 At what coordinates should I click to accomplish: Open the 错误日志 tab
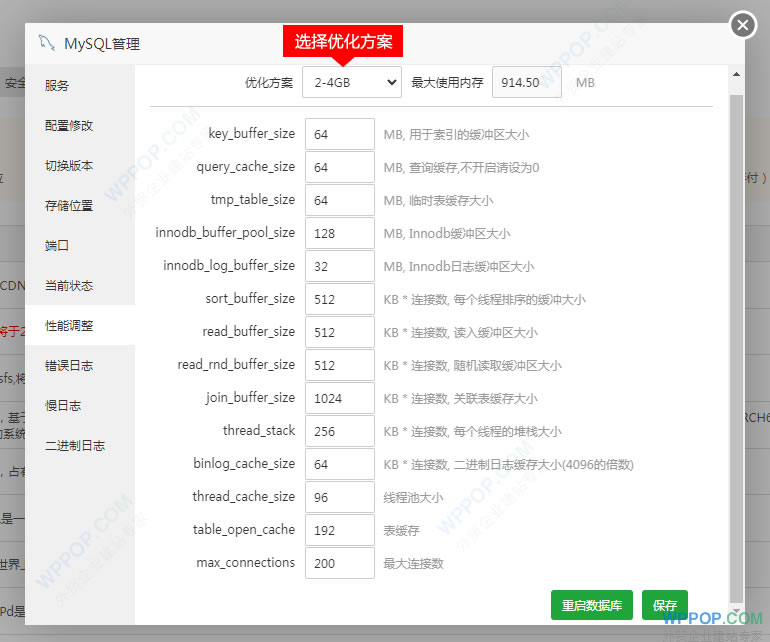pyautogui.click(x=69, y=366)
